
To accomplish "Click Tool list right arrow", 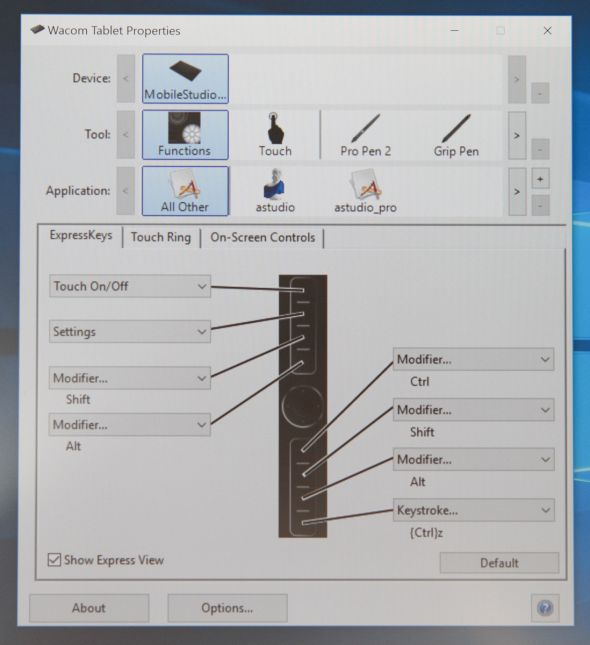I will point(517,135).
